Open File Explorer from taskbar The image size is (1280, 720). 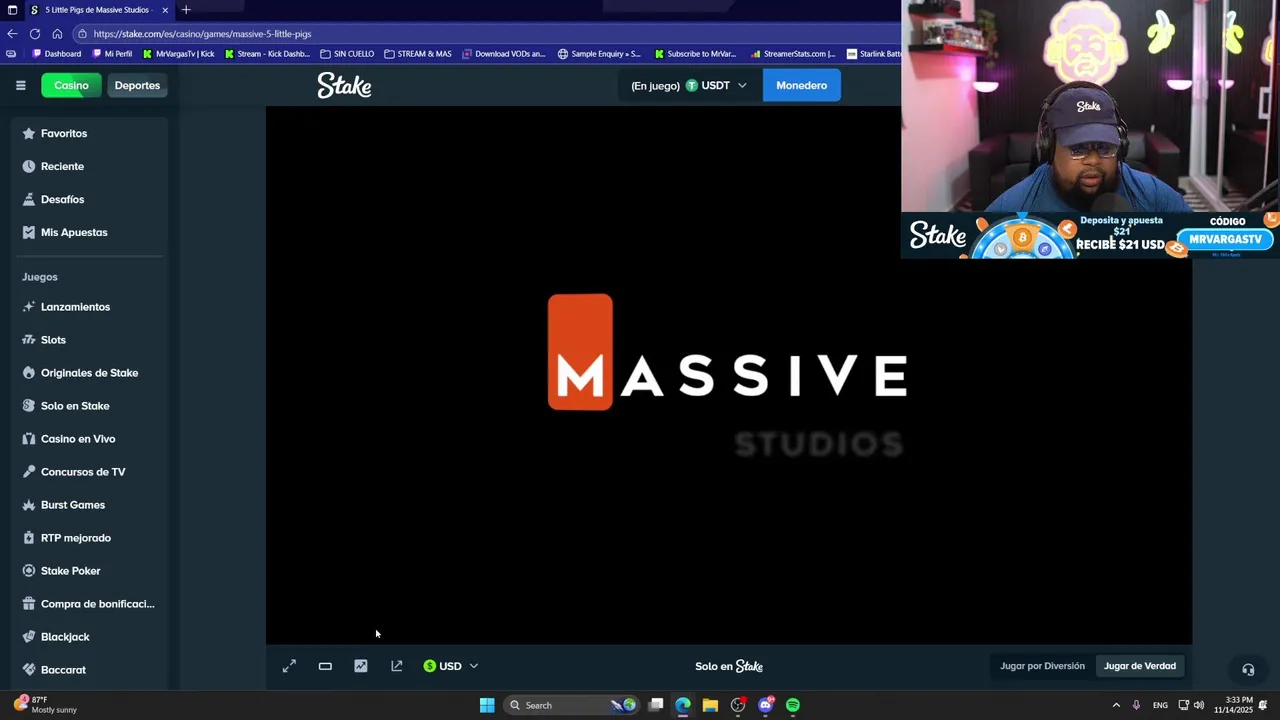click(710, 705)
